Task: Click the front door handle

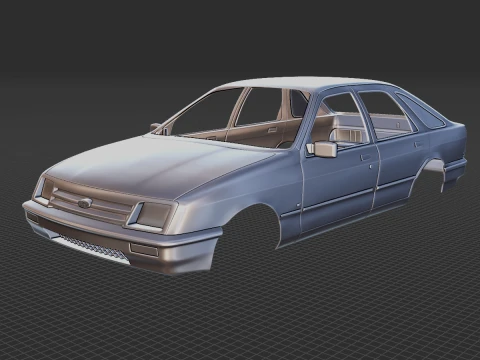Action: point(365,157)
